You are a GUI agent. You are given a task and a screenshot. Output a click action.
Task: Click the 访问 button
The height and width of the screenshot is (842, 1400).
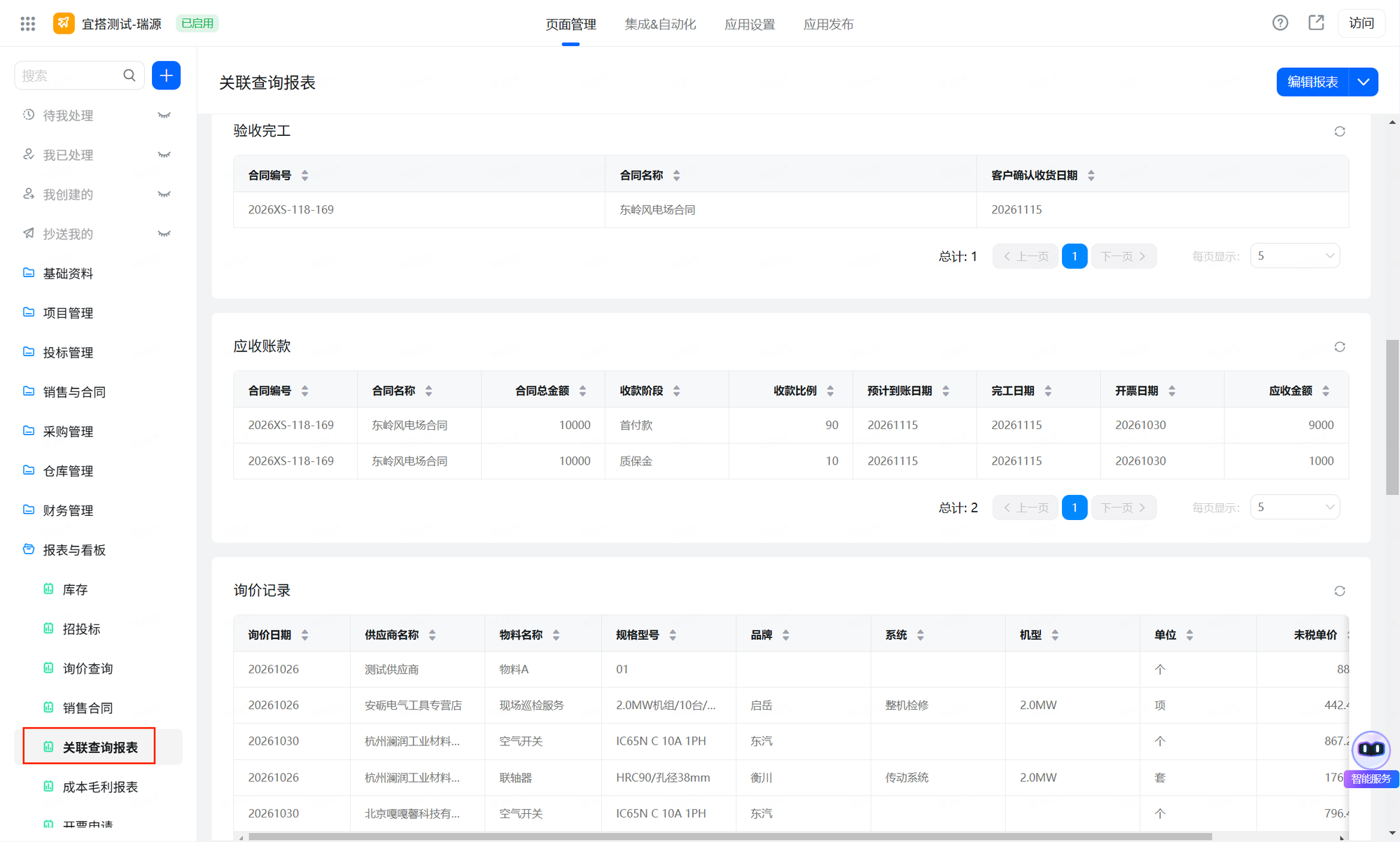pos(1361,23)
